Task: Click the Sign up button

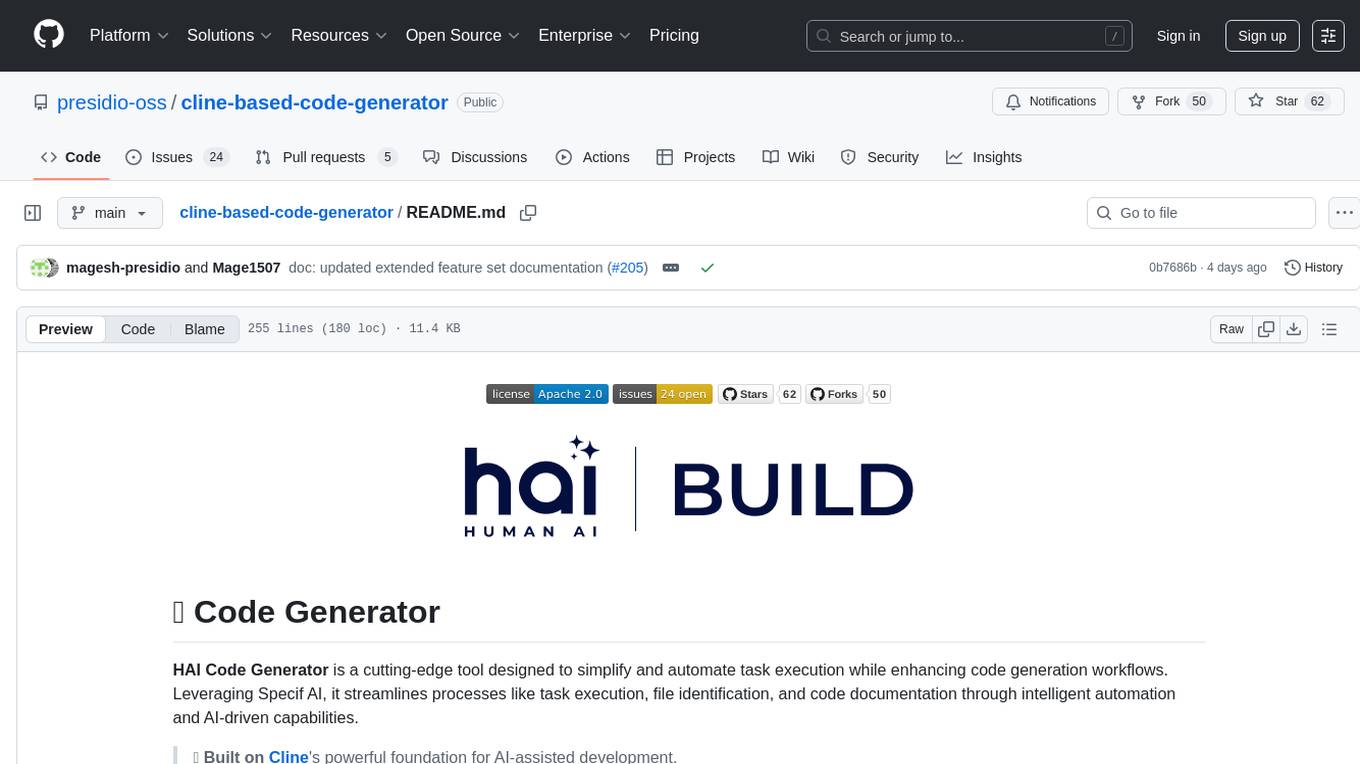Action: (1262, 36)
